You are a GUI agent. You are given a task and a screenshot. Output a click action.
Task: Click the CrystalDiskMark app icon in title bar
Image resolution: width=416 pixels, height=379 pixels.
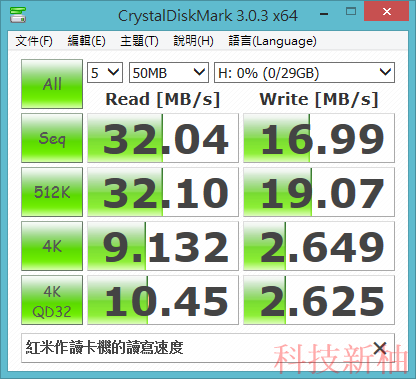[18, 14]
